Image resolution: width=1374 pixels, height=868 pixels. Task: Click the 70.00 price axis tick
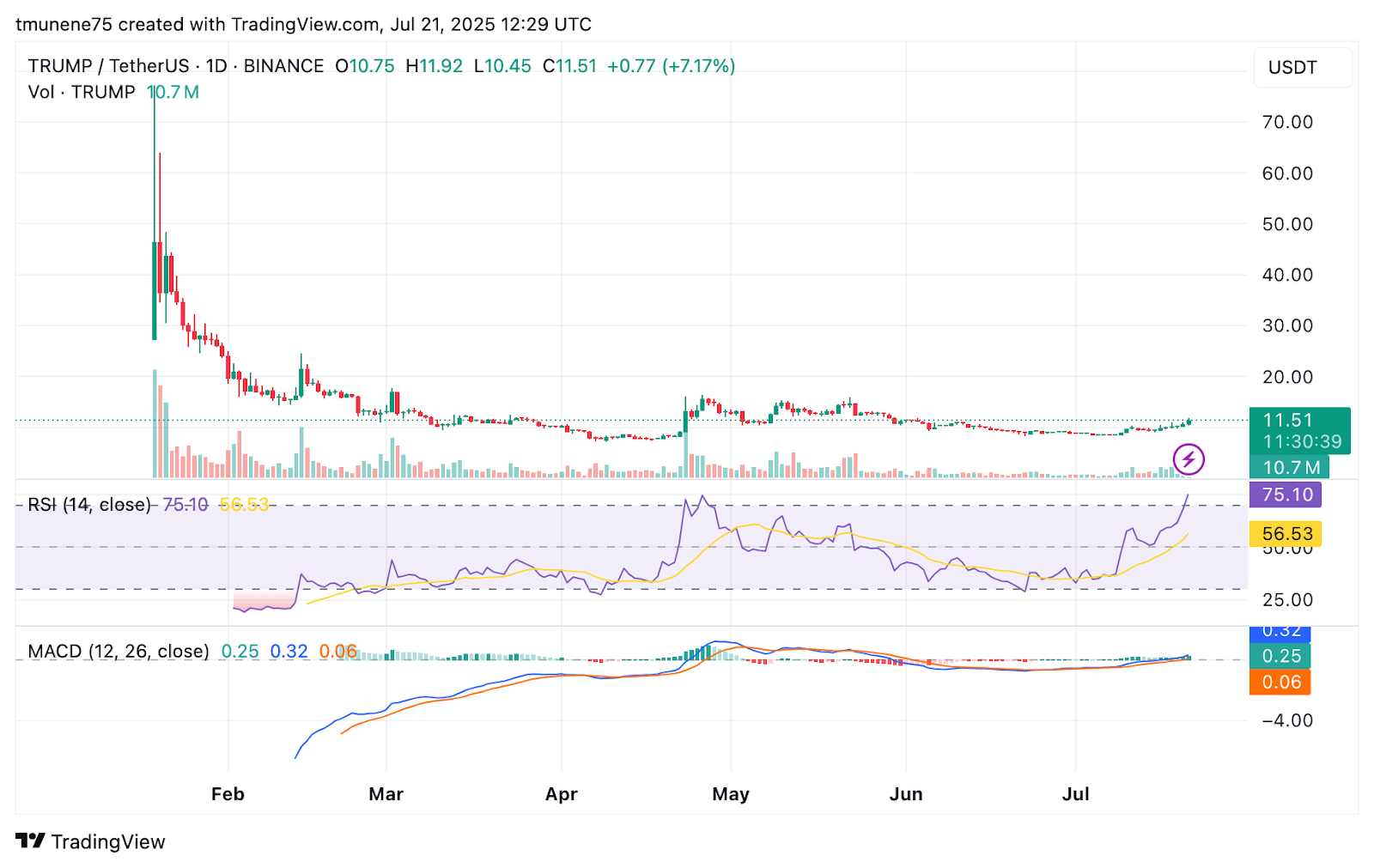pos(1287,122)
